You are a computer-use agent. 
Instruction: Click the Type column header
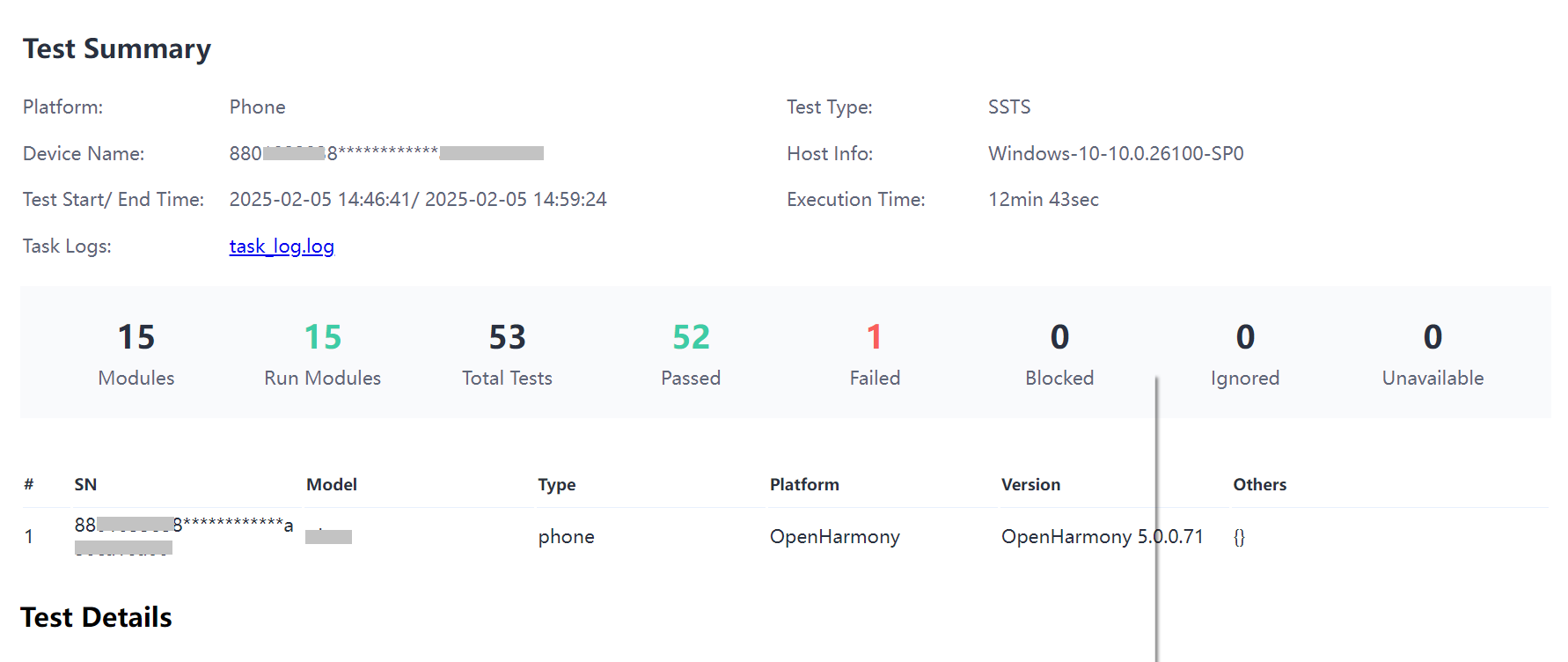557,485
